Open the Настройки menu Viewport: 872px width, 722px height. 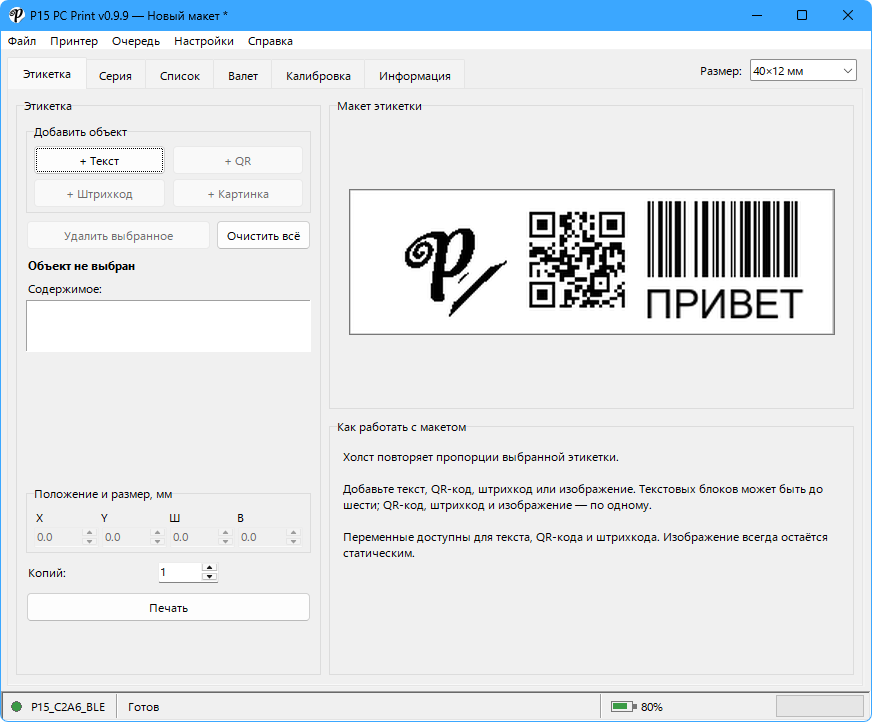[x=204, y=41]
